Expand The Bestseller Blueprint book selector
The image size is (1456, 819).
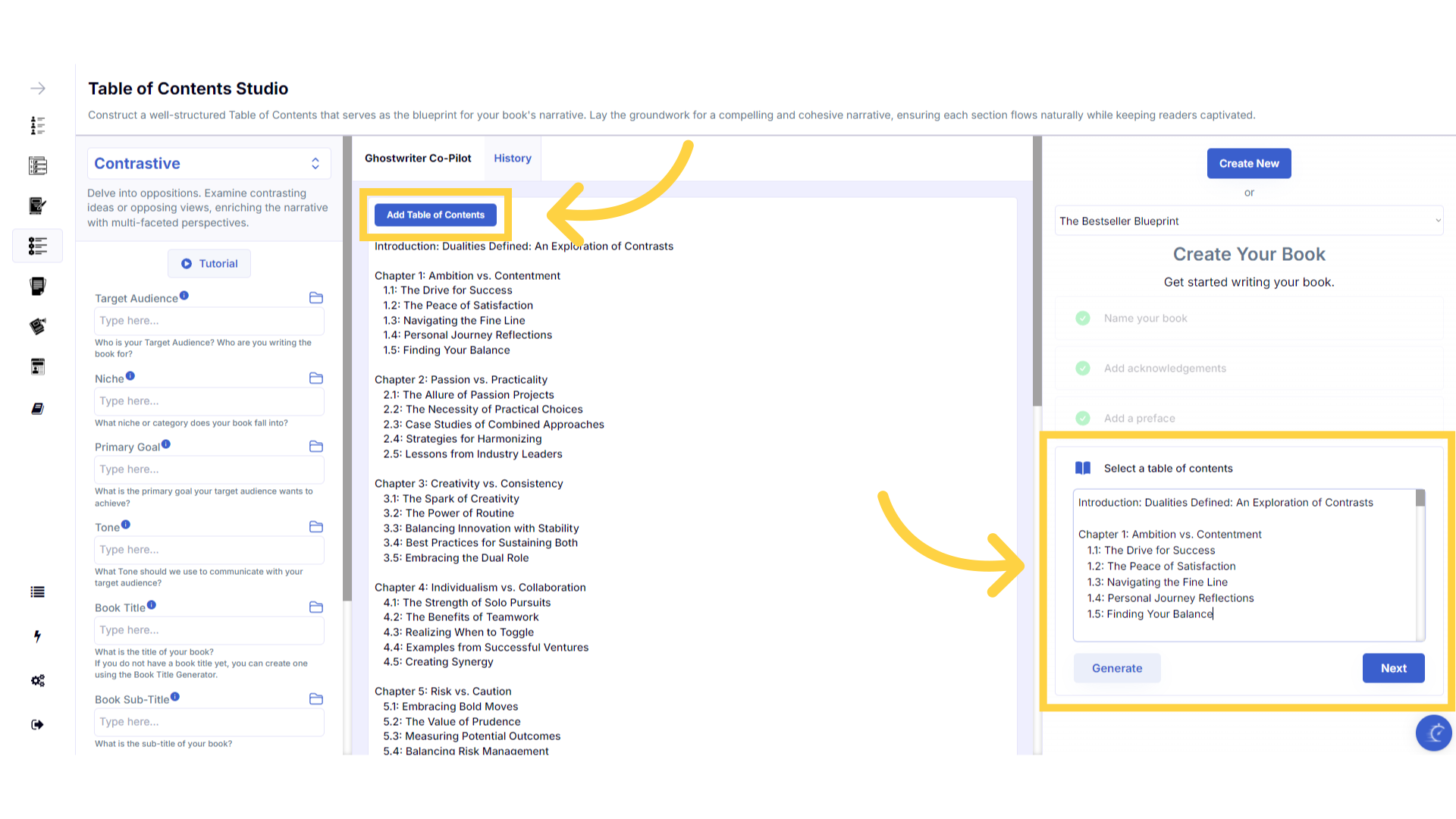pyautogui.click(x=1248, y=221)
